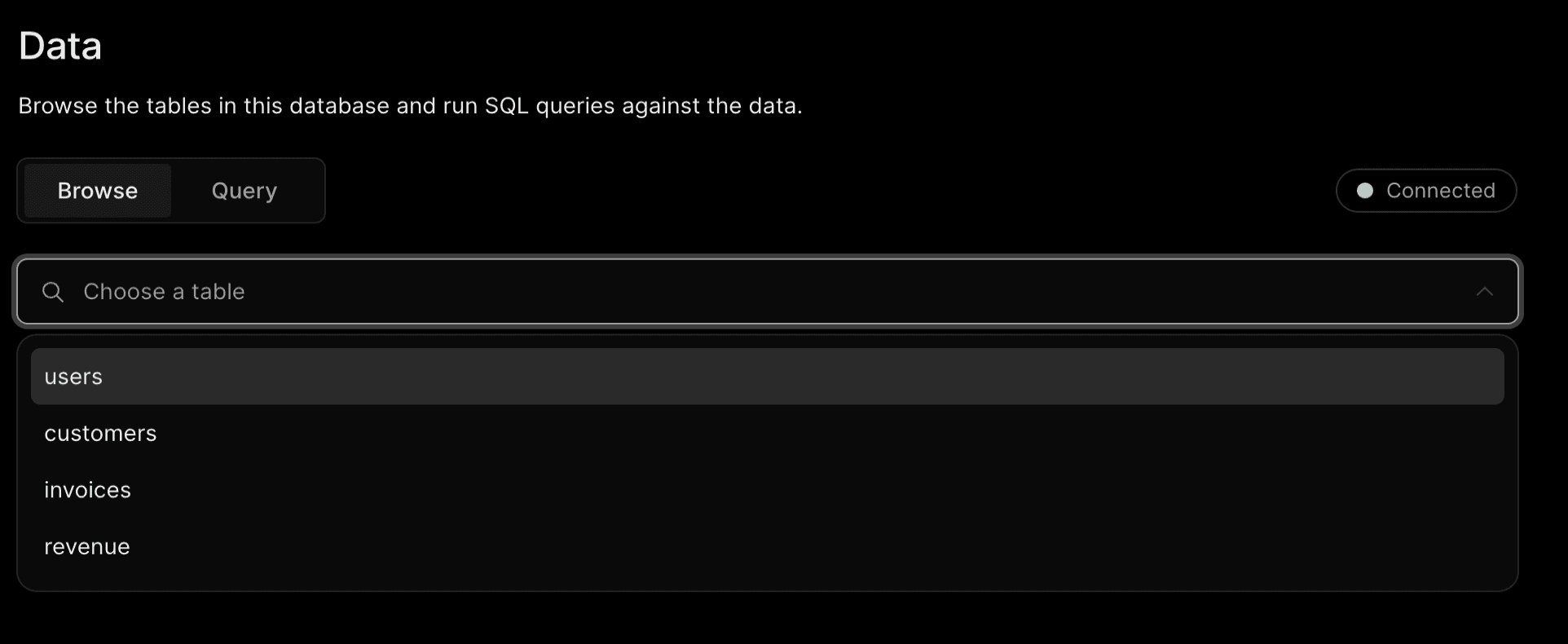
Task: Click the Data page heading
Action: 60,46
